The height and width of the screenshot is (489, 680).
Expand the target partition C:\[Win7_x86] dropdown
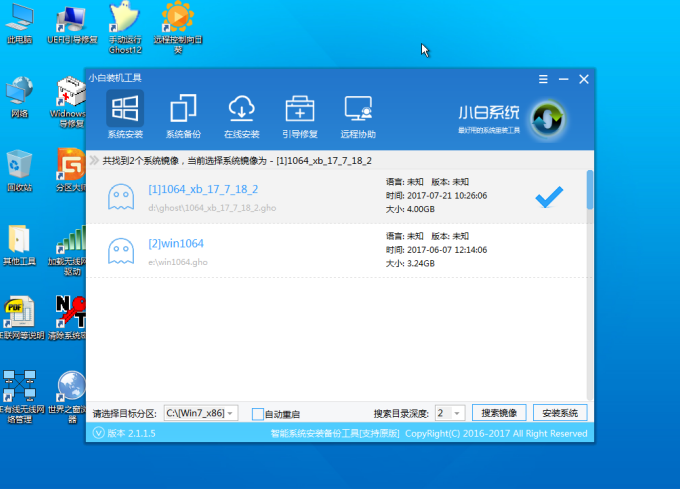(231, 413)
